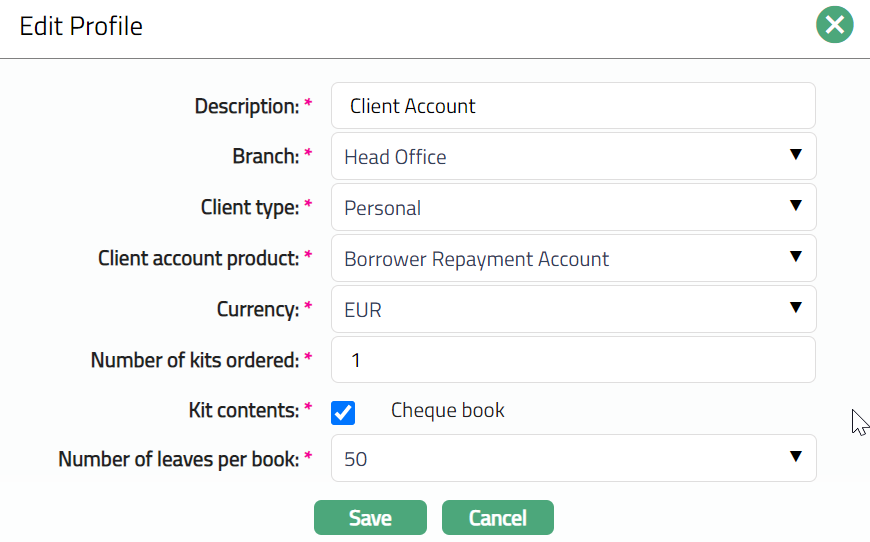This screenshot has height=542, width=870.
Task: Click the Branch field label
Action: tap(265, 157)
